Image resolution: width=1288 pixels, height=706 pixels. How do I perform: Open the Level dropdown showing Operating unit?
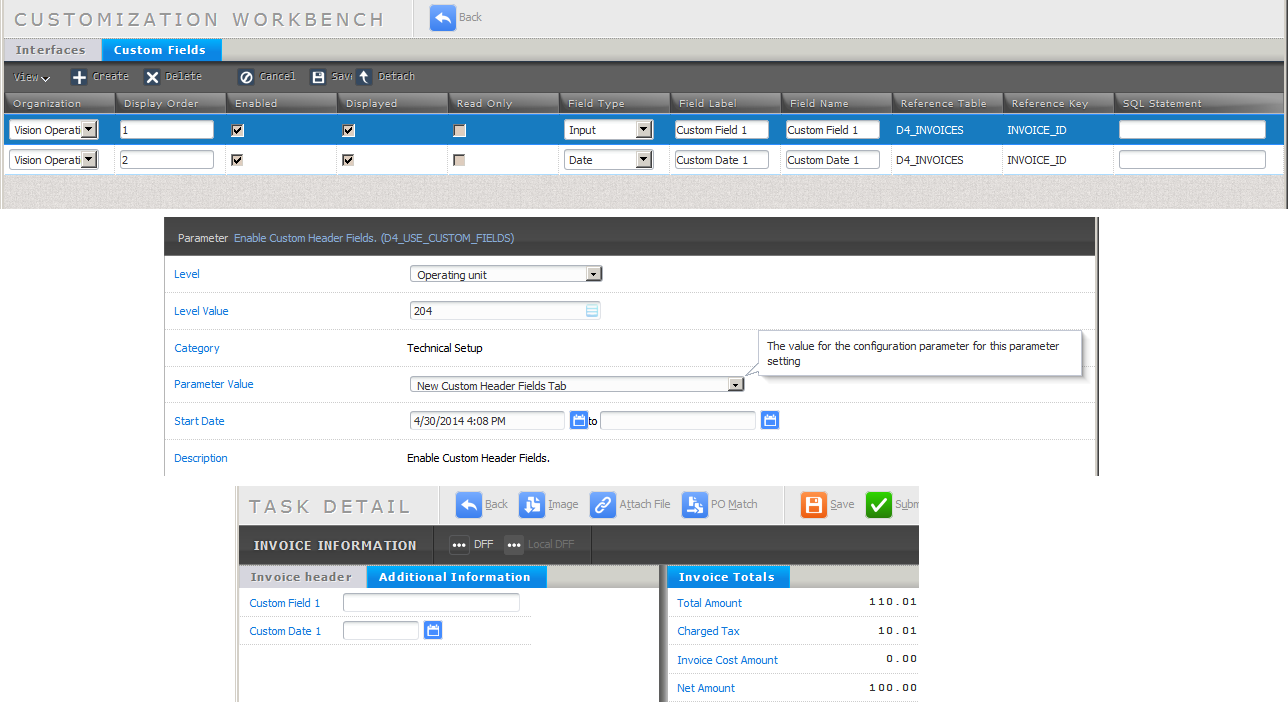click(x=593, y=274)
